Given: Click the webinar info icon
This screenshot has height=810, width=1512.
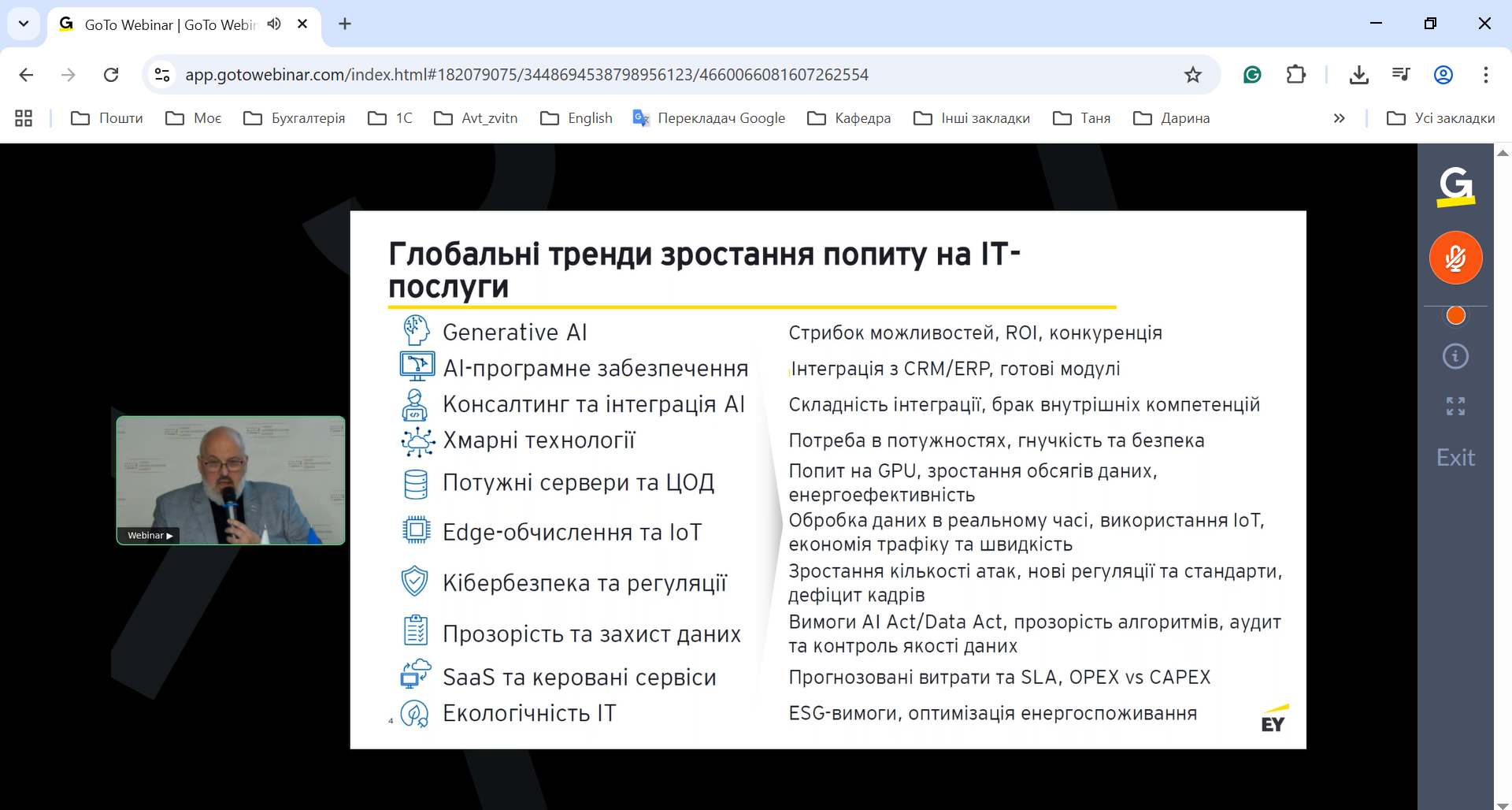Looking at the screenshot, I should pyautogui.click(x=1455, y=356).
